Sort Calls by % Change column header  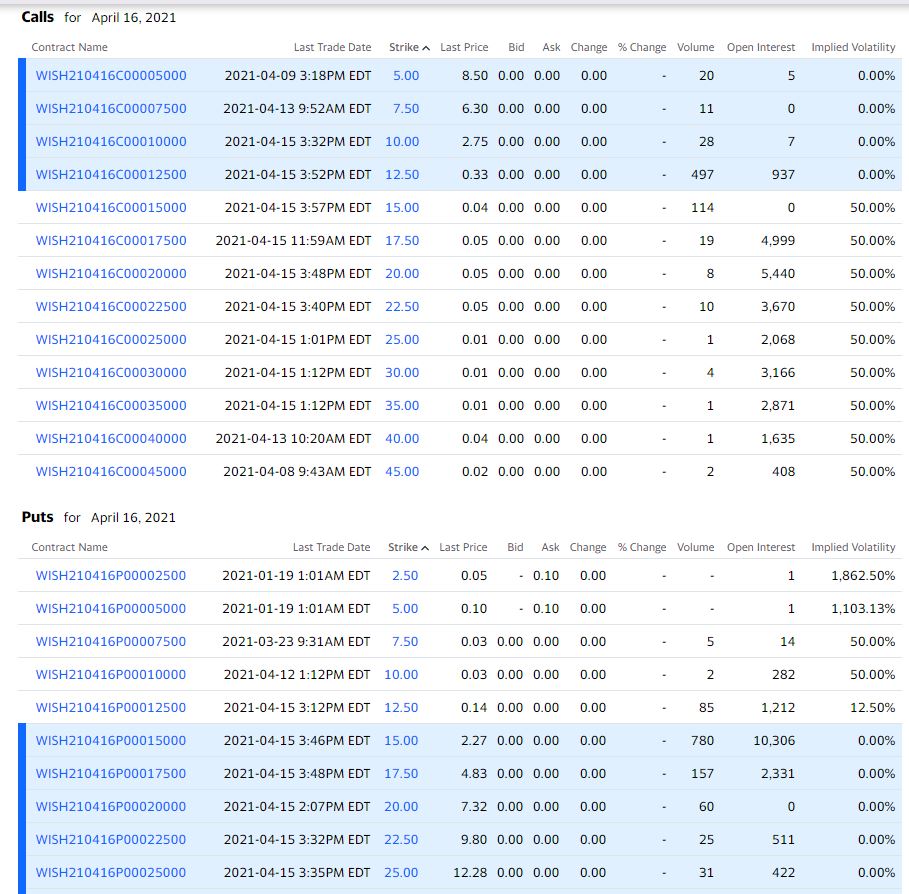point(641,47)
